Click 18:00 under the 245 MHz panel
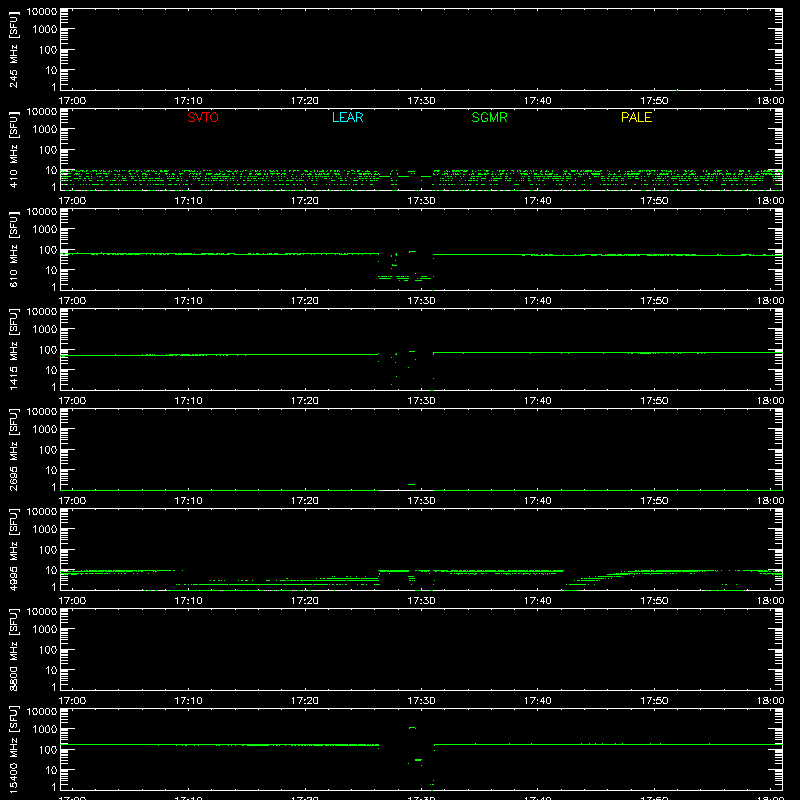Image resolution: width=800 pixels, height=800 pixels. click(770, 101)
